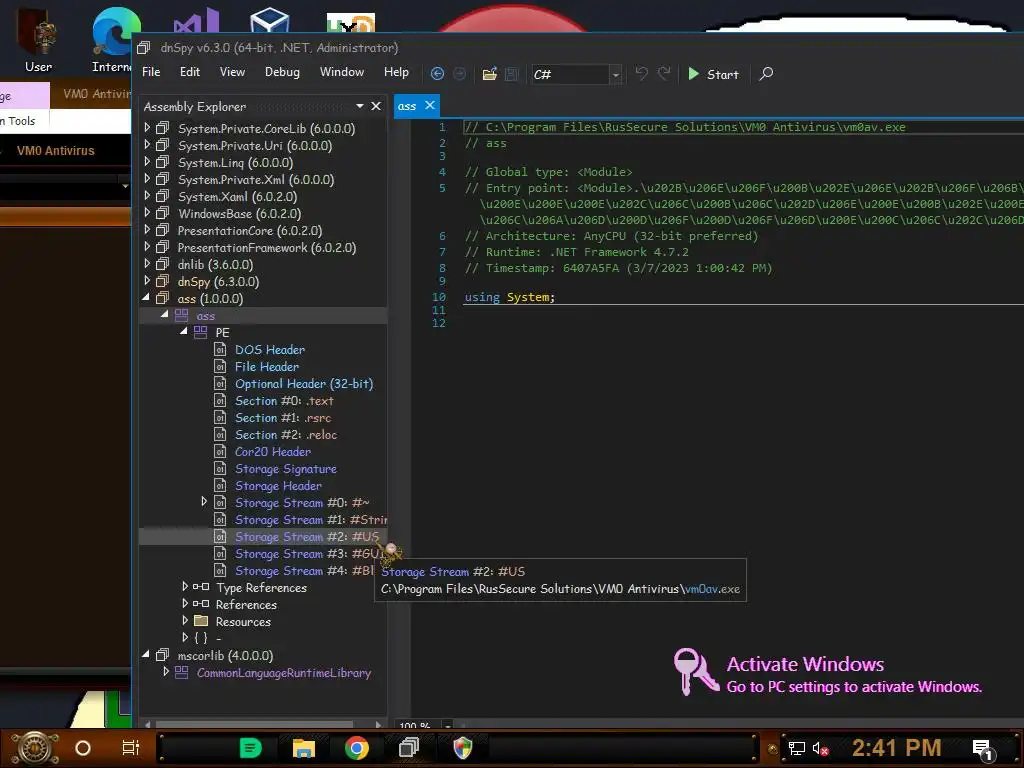Select Section #0: .text item

(x=284, y=400)
